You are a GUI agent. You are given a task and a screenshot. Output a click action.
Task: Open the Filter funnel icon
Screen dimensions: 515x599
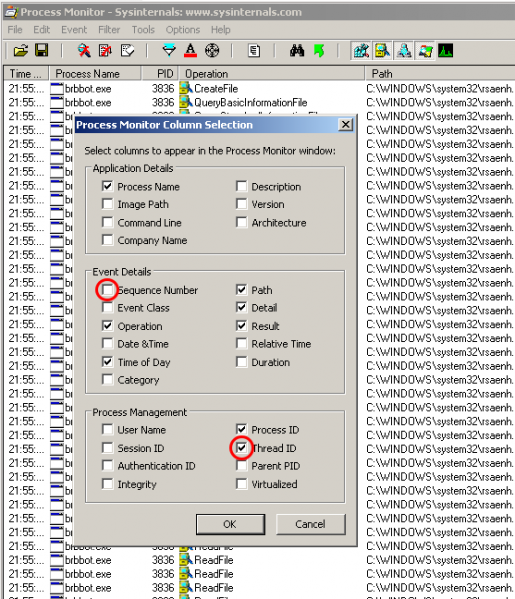tap(169, 50)
